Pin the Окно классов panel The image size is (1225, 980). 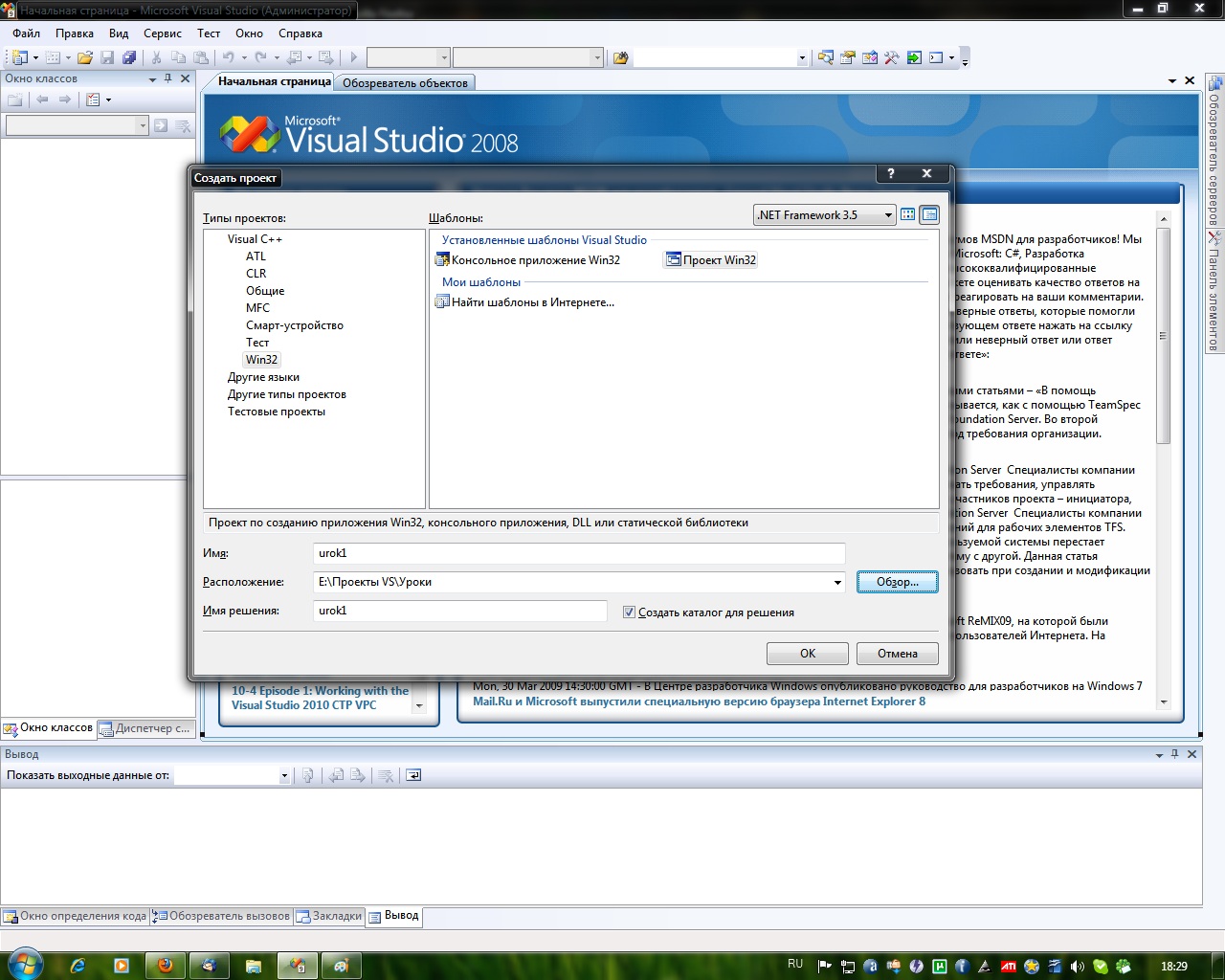pyautogui.click(x=168, y=78)
